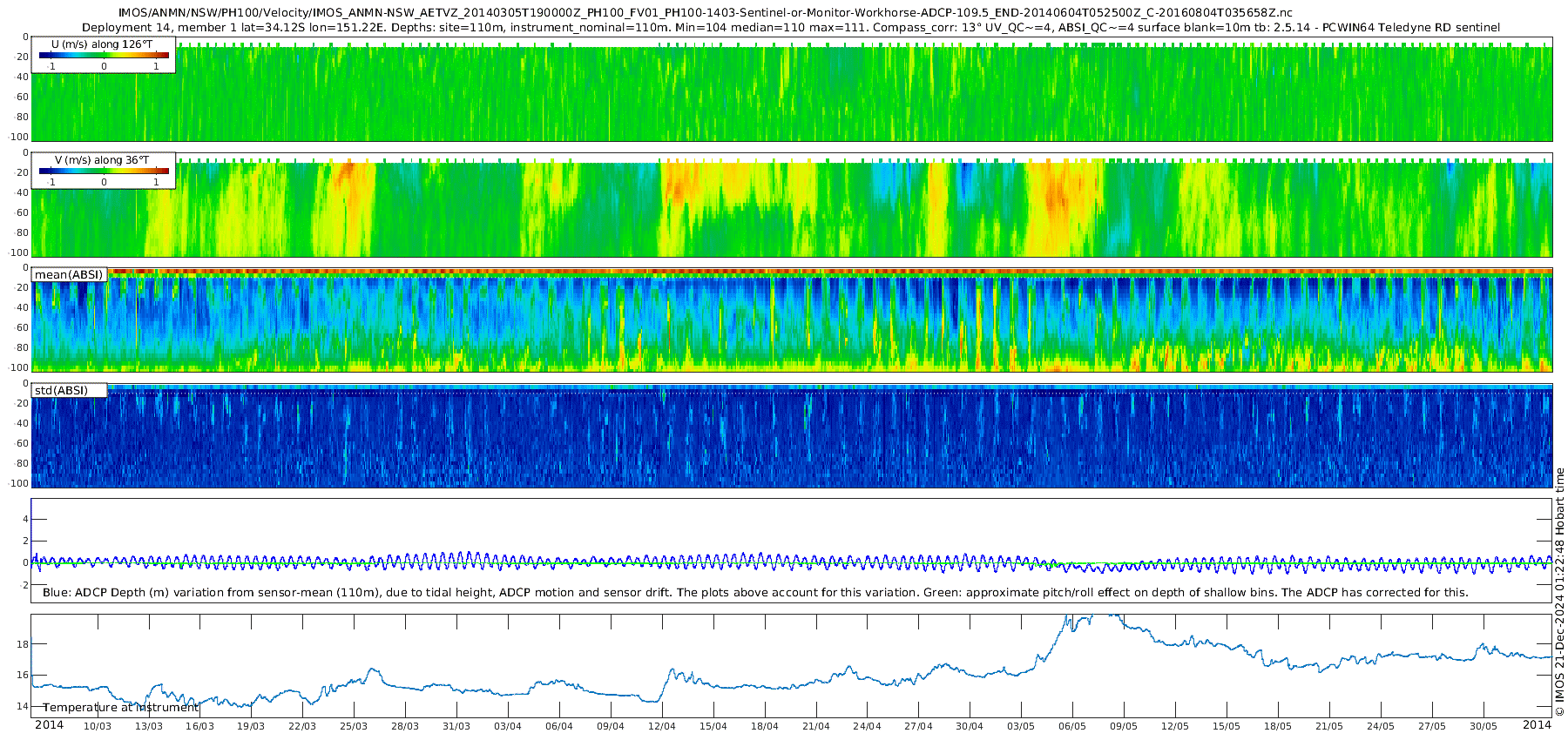Click the '28/03' date tick label

pyautogui.click(x=405, y=726)
